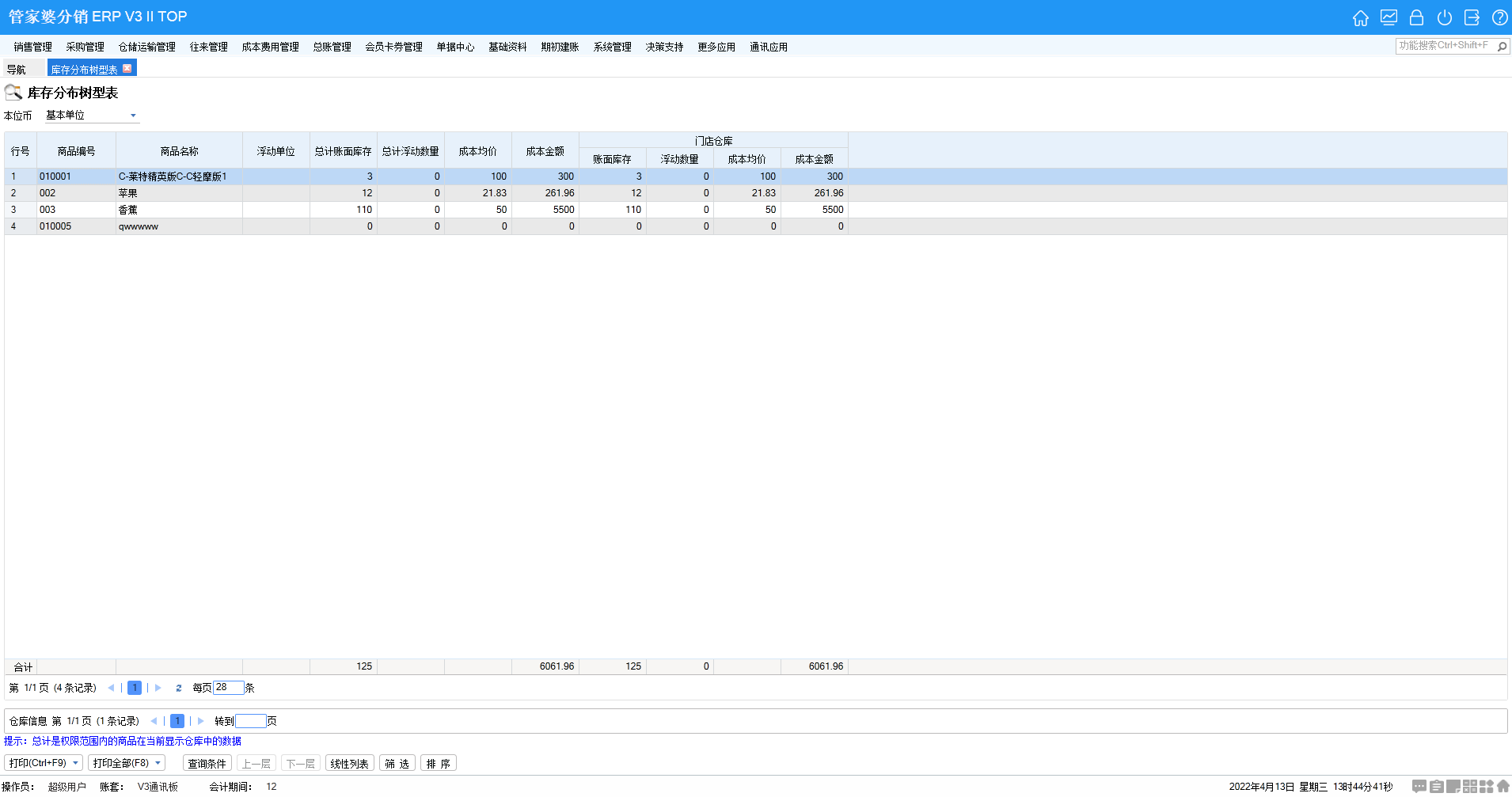This screenshot has height=797, width=1512.
Task: Lock the screen with the padlock icon
Action: 1417,17
